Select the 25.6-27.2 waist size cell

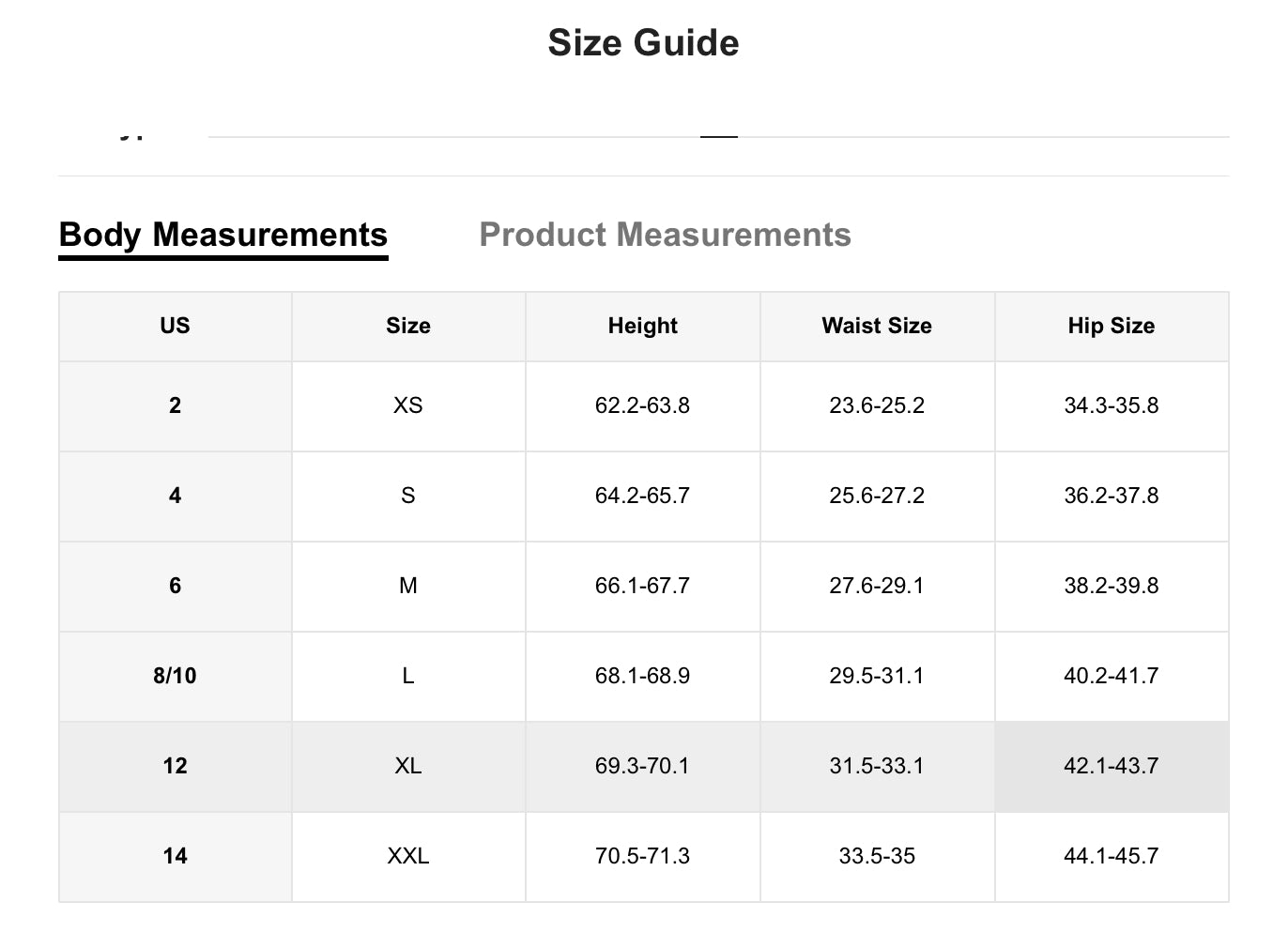tap(876, 496)
